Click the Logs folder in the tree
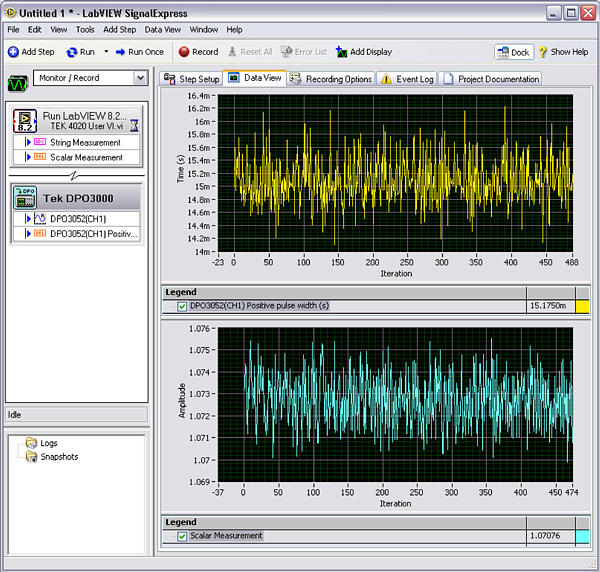 42,443
